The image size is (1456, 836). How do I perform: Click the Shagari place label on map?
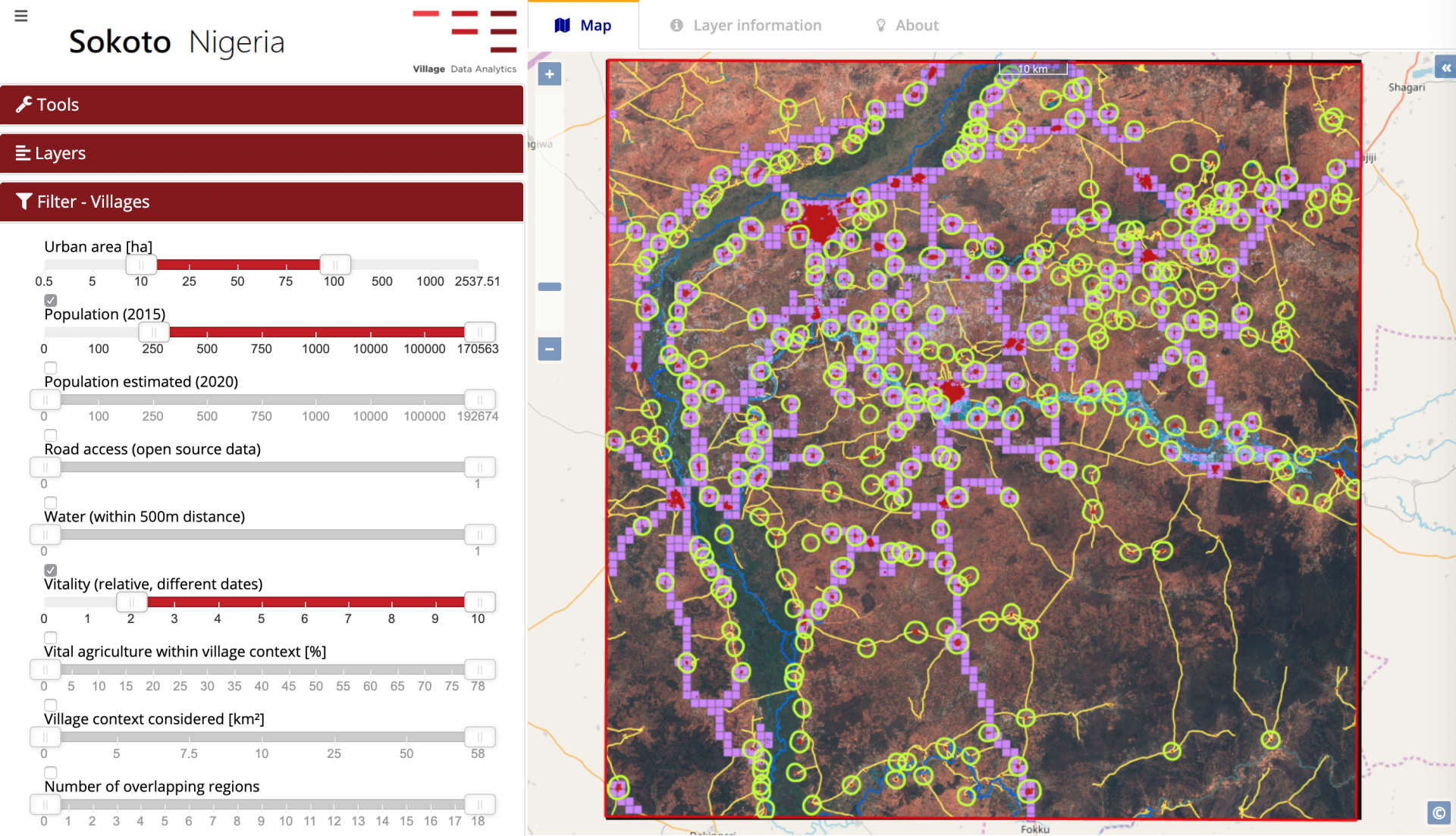[1407, 87]
